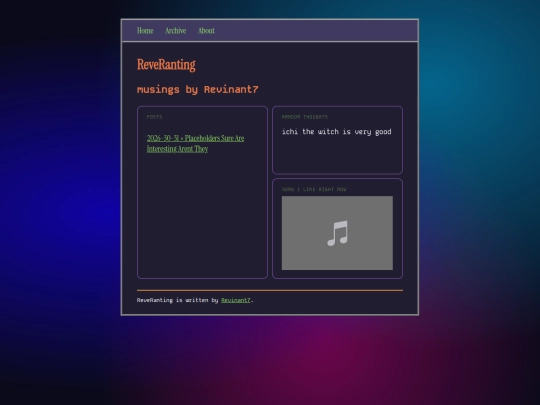Click the SONG I LIKE RIGHT NOW heading
This screenshot has width=540, height=405.
tap(314, 189)
